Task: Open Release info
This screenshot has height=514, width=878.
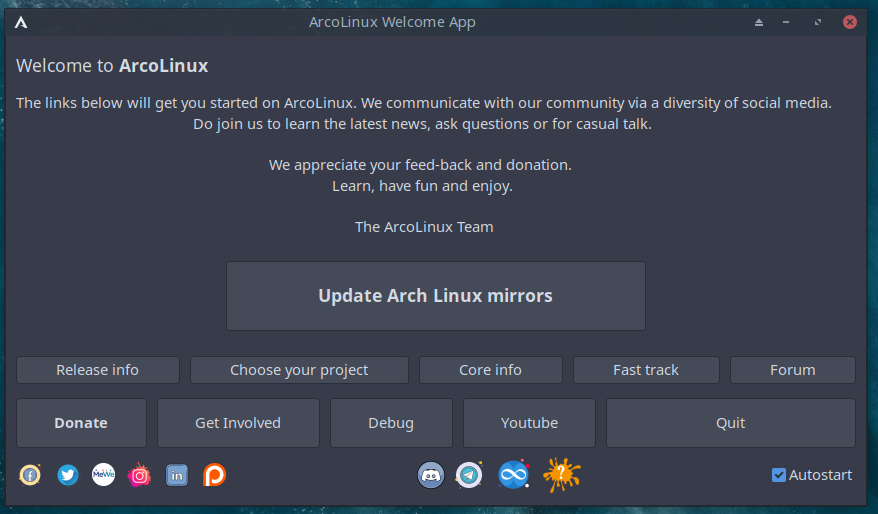Action: (x=98, y=370)
